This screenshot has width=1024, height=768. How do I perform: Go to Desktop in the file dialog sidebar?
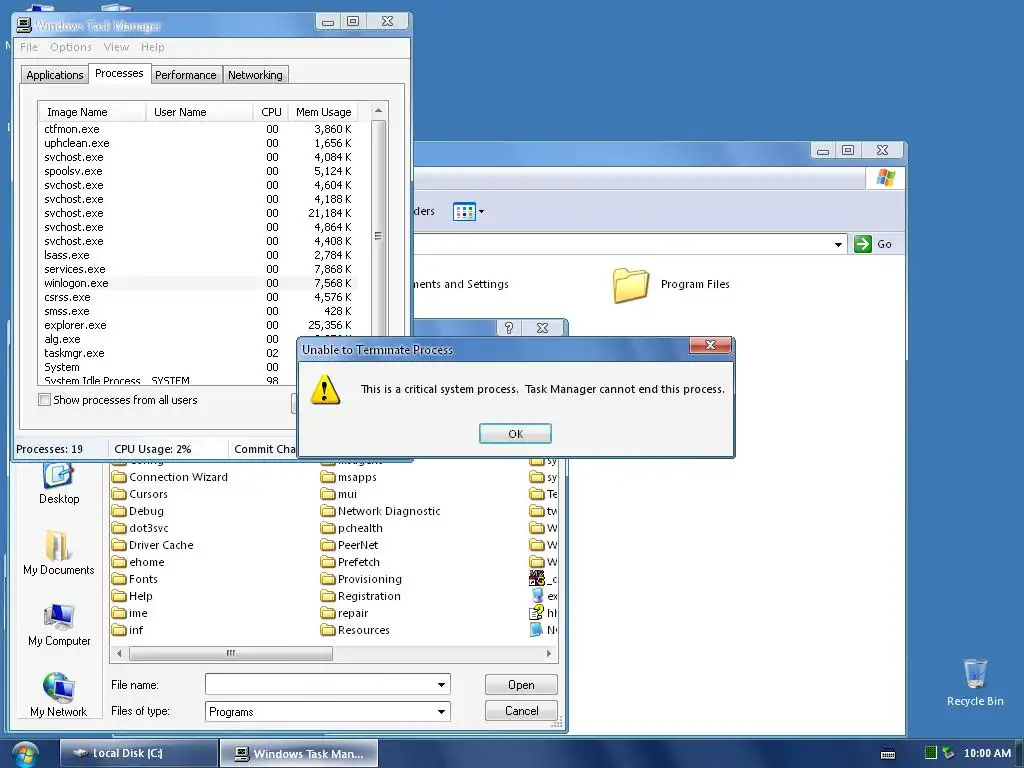[x=59, y=483]
